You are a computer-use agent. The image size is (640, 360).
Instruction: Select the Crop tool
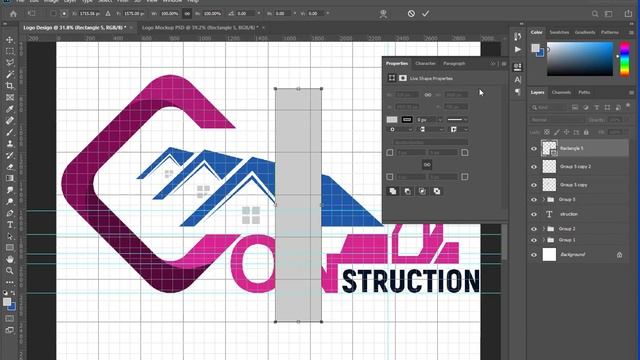(10, 86)
